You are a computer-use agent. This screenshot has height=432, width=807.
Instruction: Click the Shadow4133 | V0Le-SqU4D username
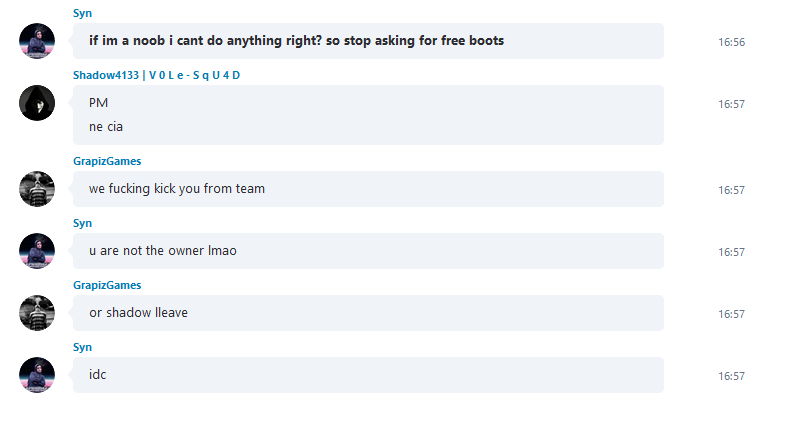(x=156, y=75)
